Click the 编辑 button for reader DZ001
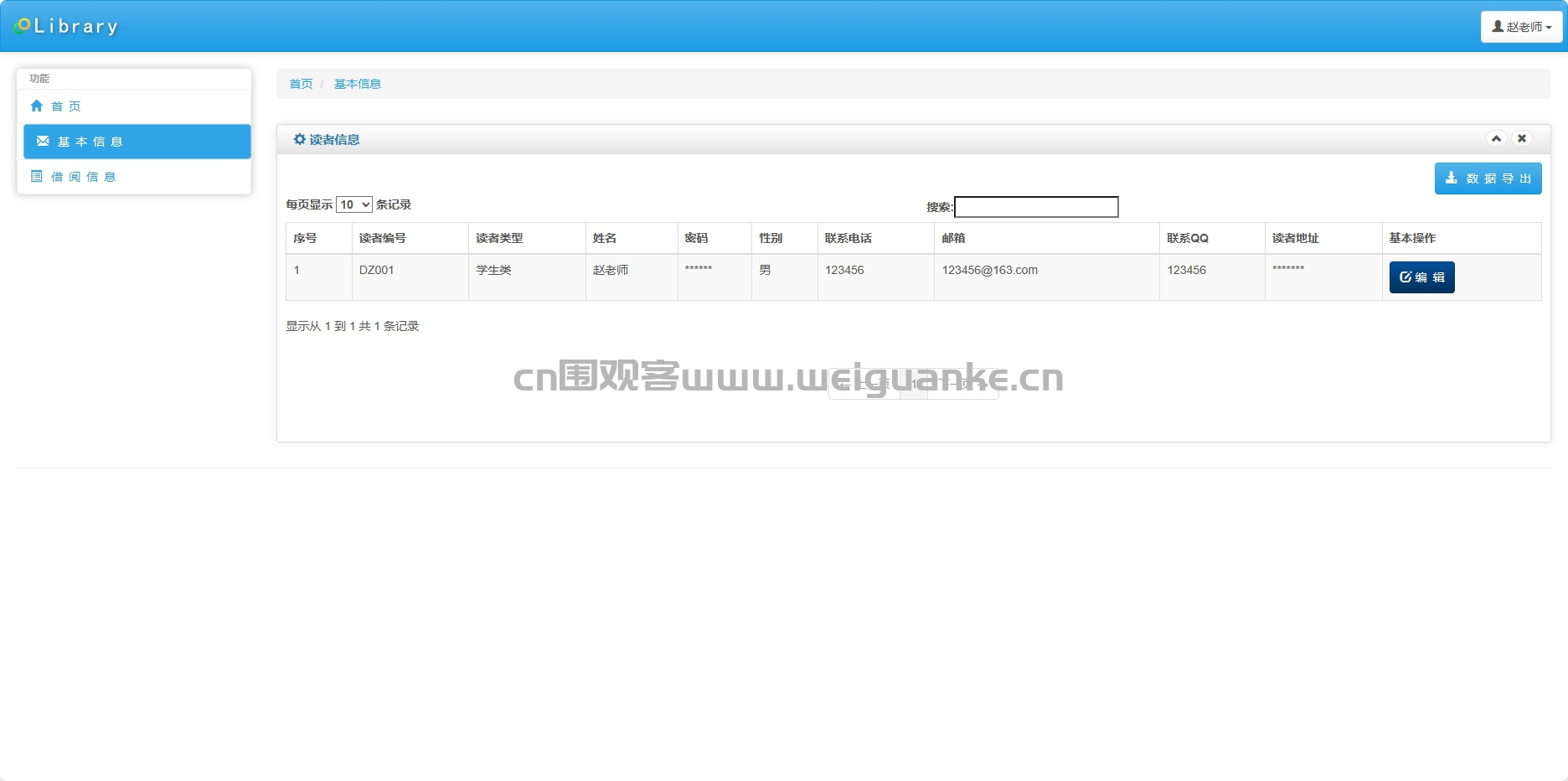The height and width of the screenshot is (781, 1568). coord(1421,277)
